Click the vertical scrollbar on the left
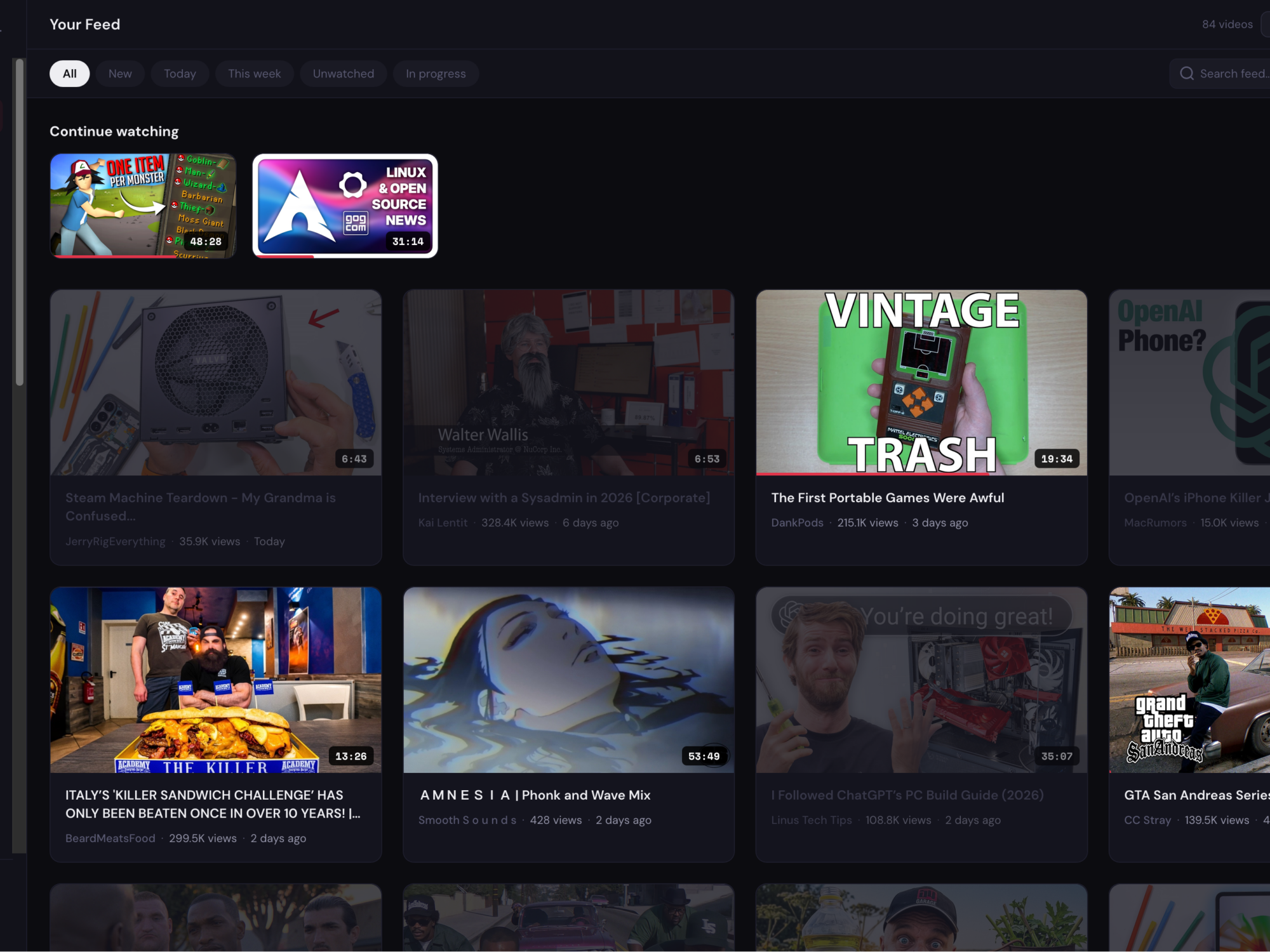 click(x=20, y=222)
